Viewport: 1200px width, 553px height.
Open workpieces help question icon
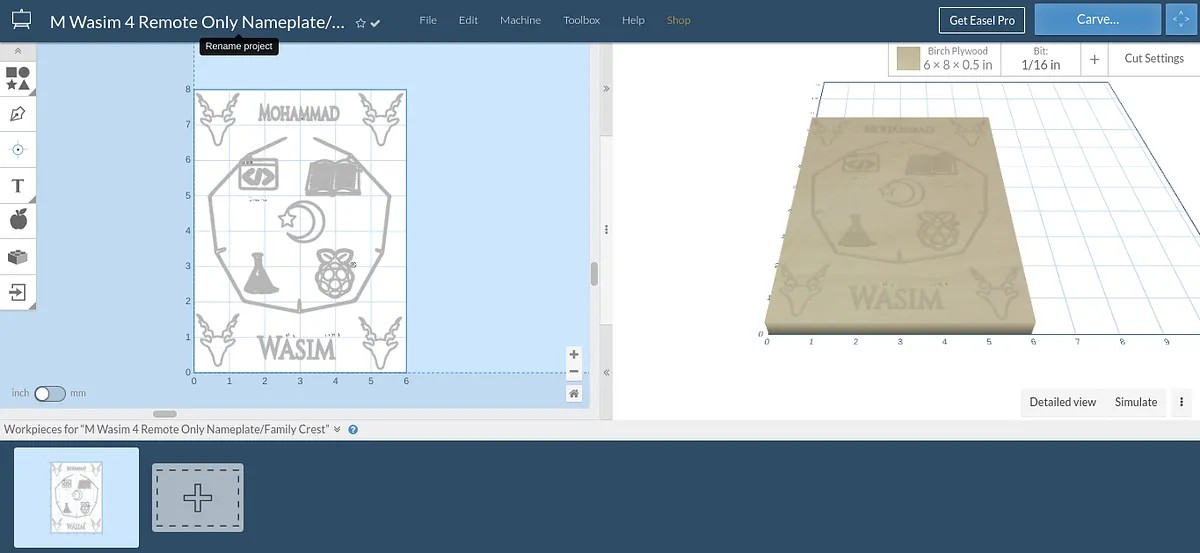pyautogui.click(x=353, y=429)
